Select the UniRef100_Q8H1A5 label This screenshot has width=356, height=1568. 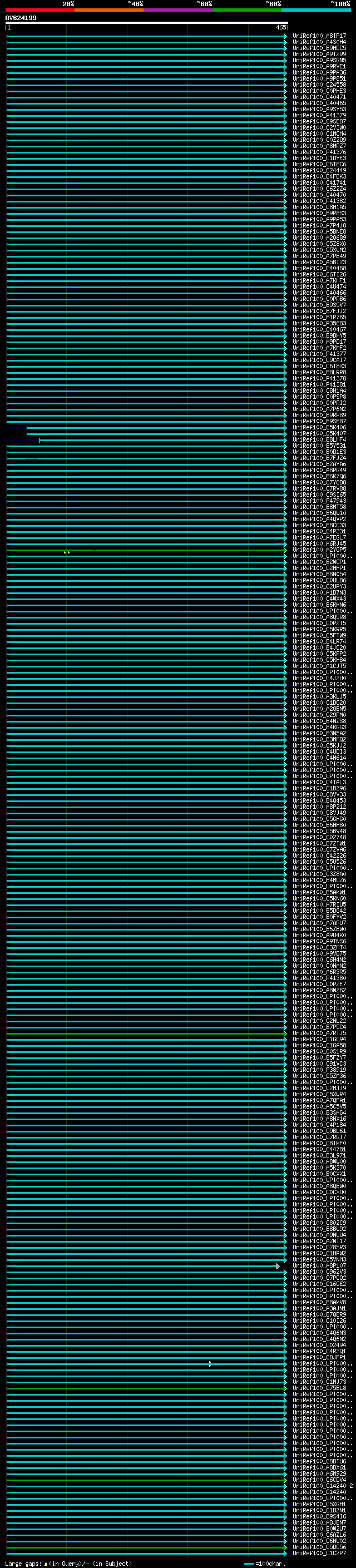[x=319, y=207]
